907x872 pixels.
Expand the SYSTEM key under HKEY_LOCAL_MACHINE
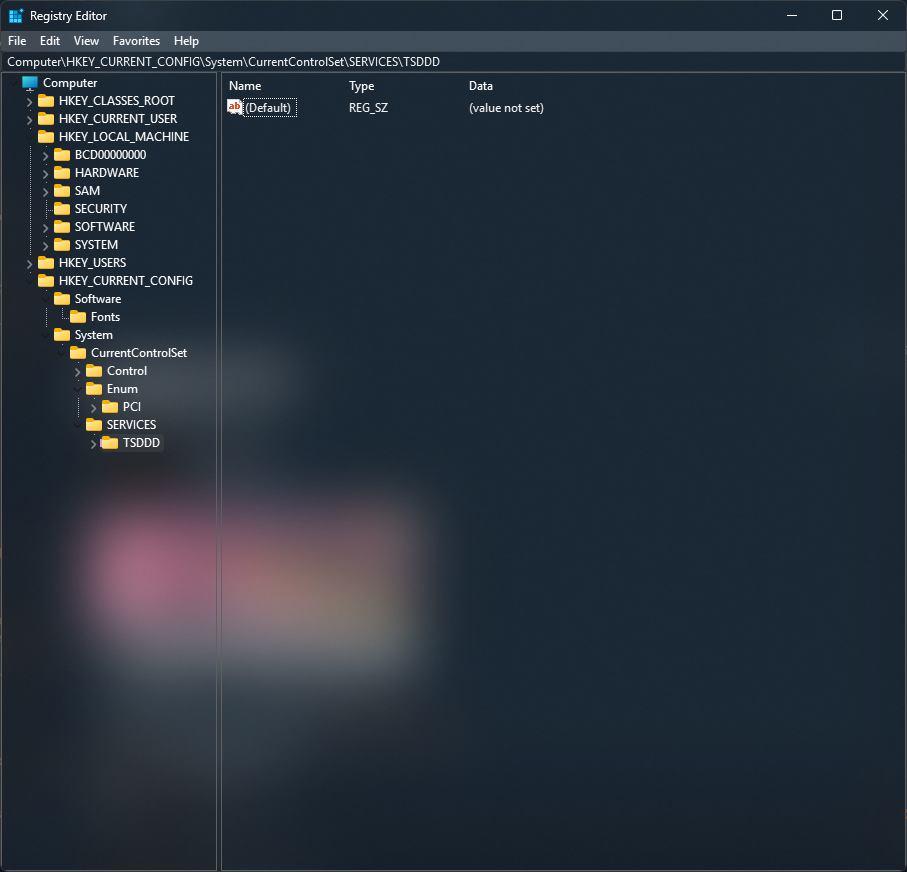pyautogui.click(x=46, y=245)
